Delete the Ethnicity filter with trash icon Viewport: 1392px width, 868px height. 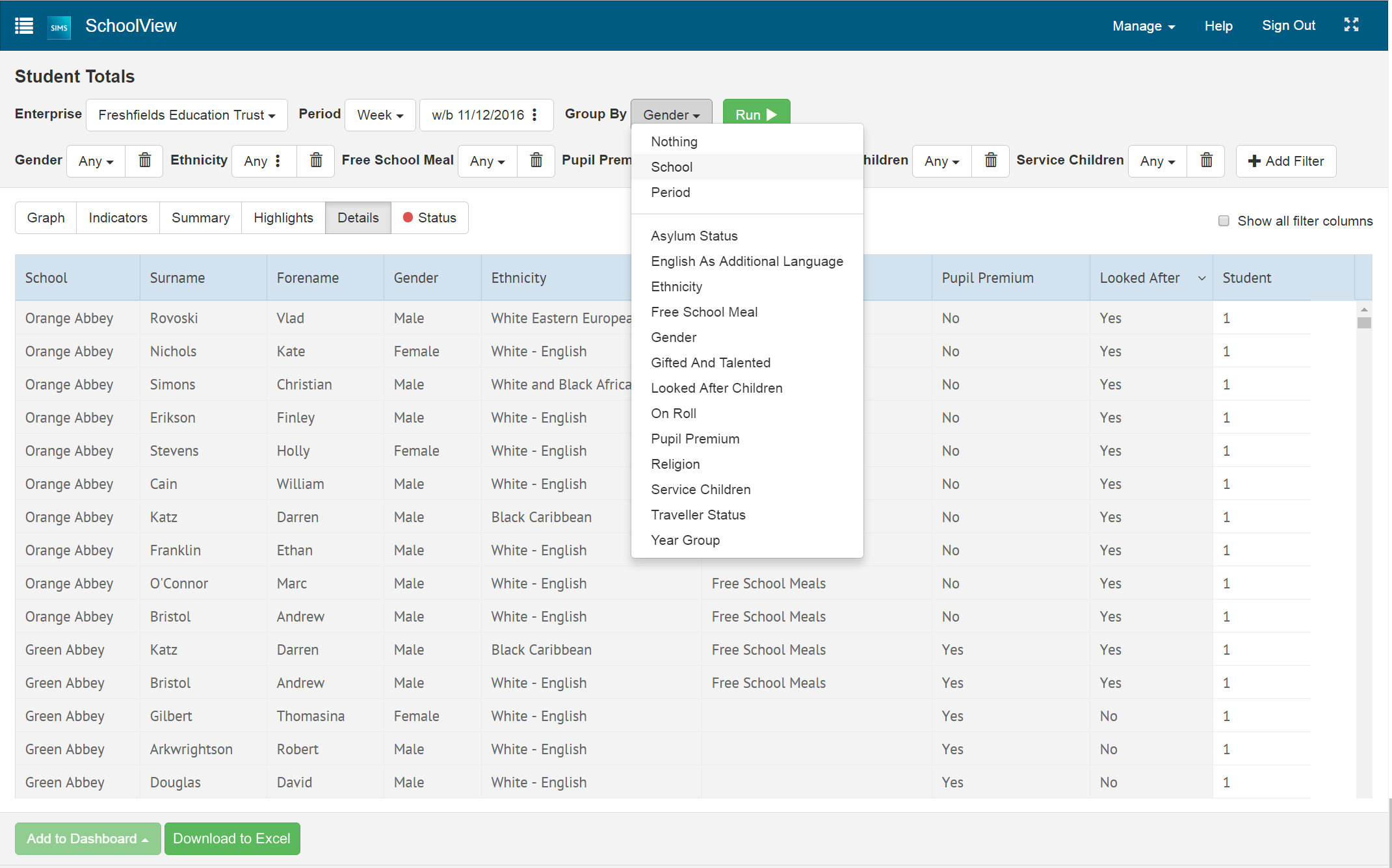[x=316, y=161]
